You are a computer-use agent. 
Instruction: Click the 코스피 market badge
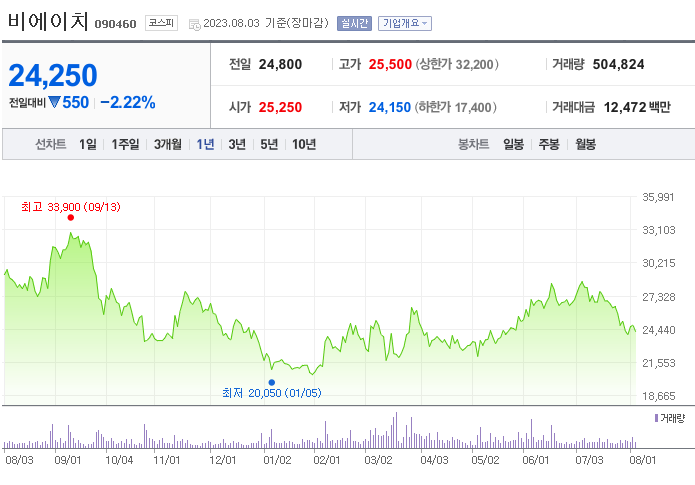coord(161,23)
